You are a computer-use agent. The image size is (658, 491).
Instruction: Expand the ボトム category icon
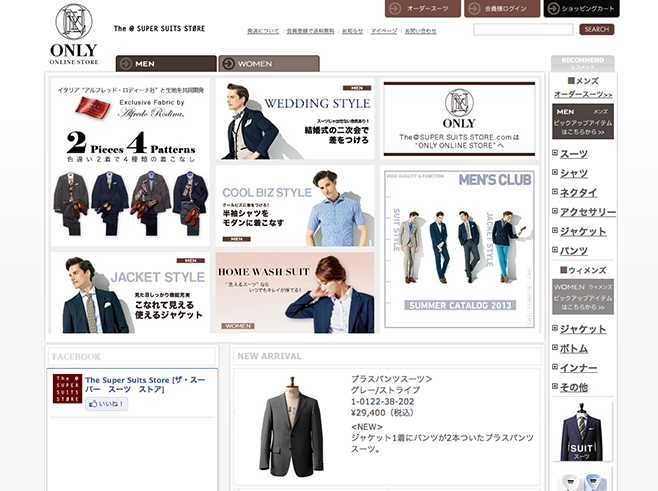coord(555,347)
